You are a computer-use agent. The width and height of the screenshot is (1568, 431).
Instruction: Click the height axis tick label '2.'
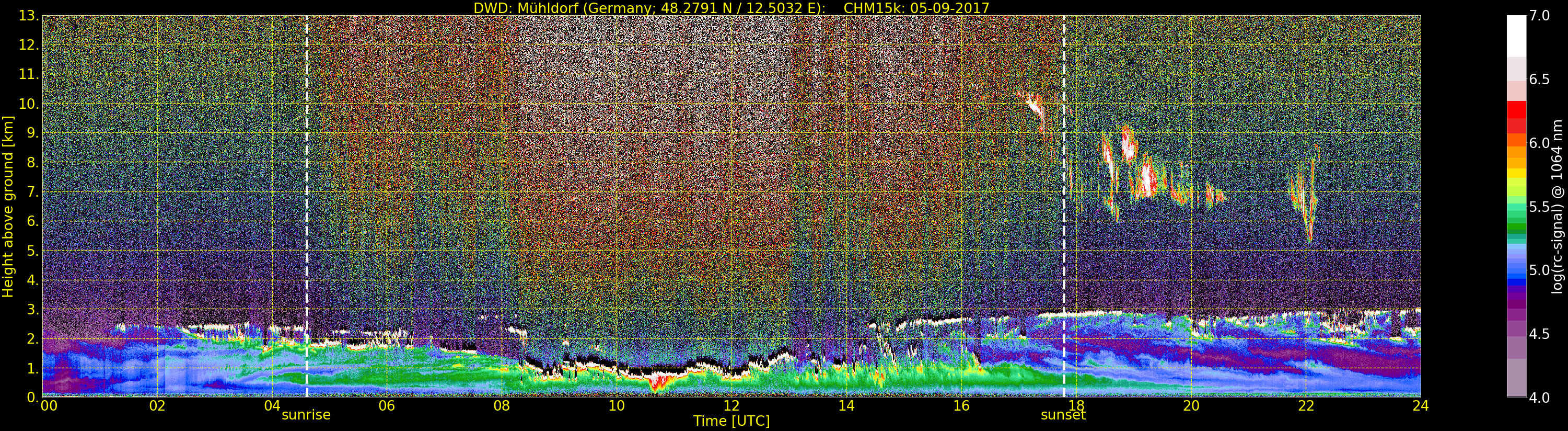[32, 339]
